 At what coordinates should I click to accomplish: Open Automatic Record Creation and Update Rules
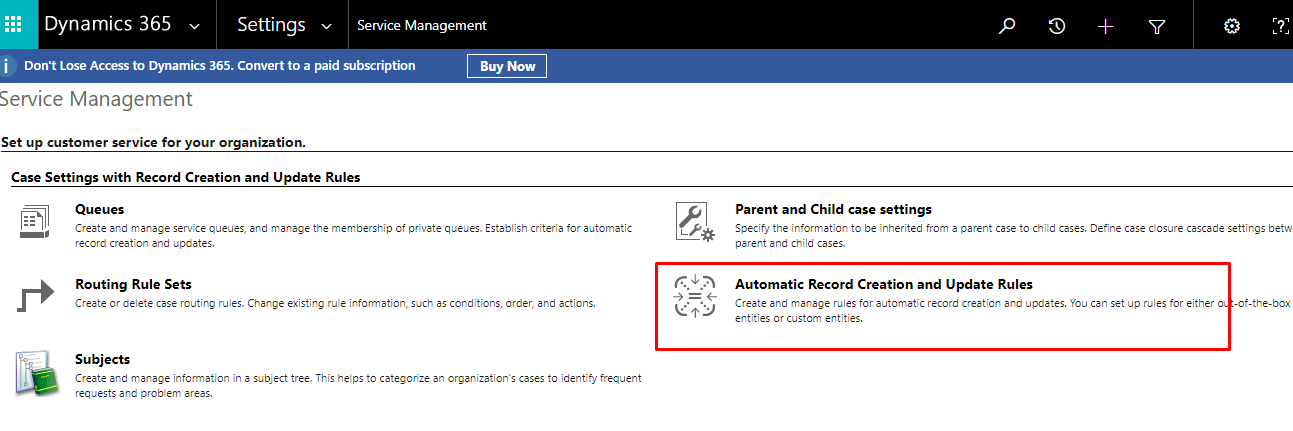click(883, 285)
